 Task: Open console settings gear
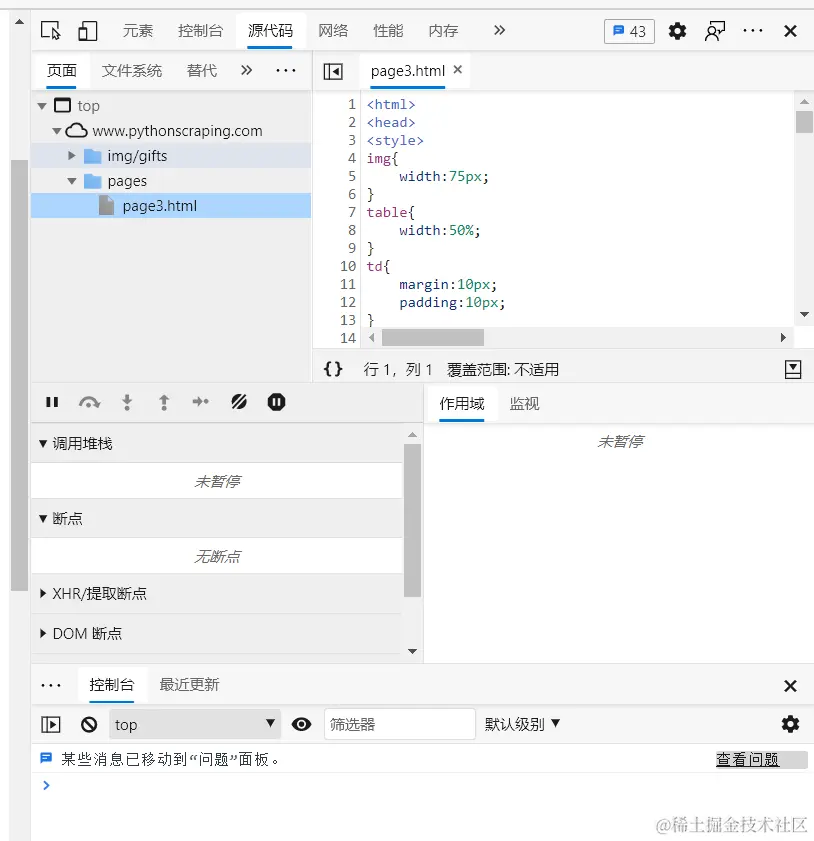tap(790, 724)
